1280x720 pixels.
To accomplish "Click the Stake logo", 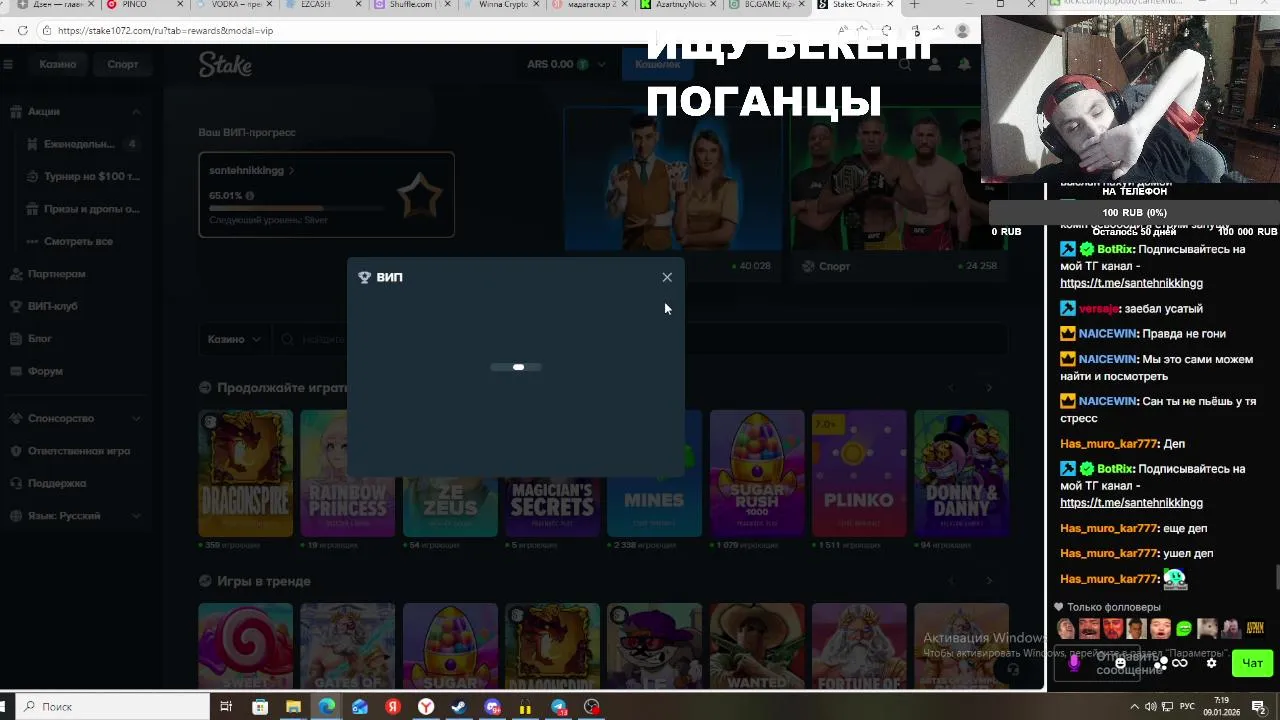I will [x=225, y=65].
